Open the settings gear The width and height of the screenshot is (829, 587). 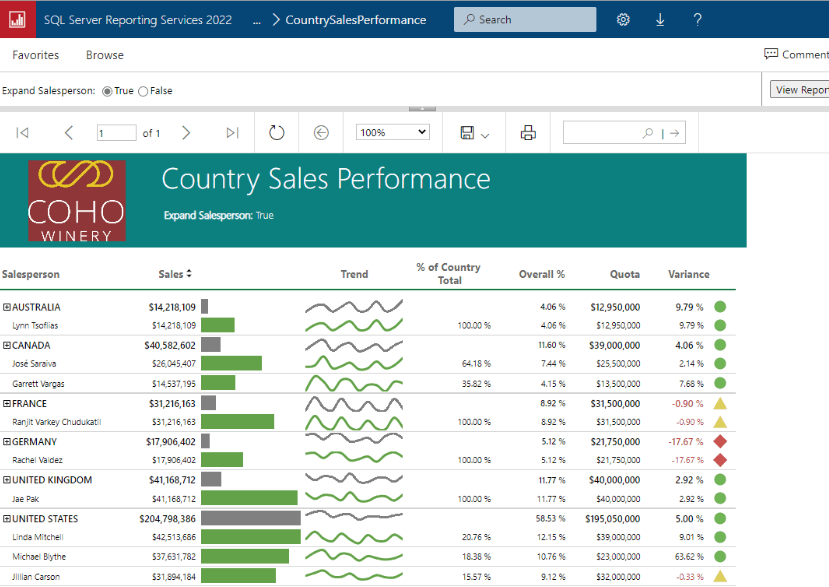(623, 20)
